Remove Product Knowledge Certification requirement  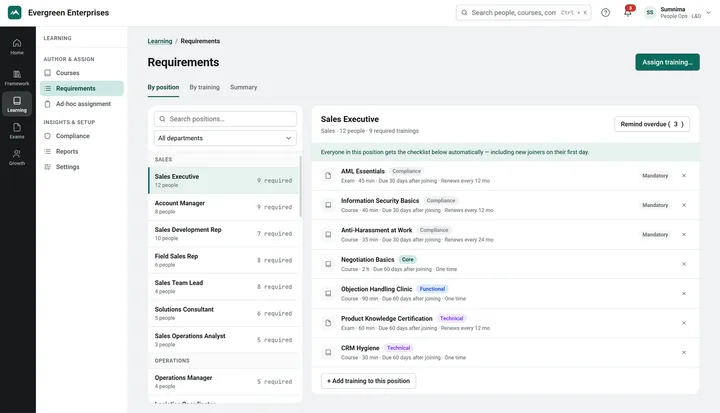click(684, 323)
